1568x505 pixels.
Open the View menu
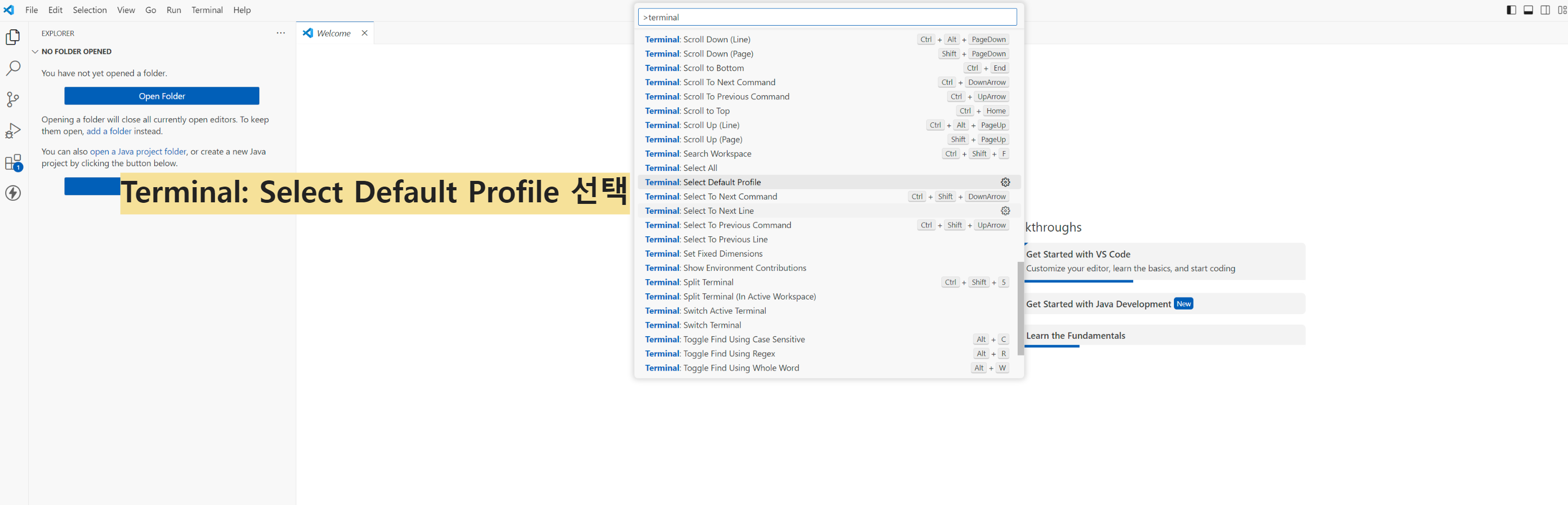point(126,10)
